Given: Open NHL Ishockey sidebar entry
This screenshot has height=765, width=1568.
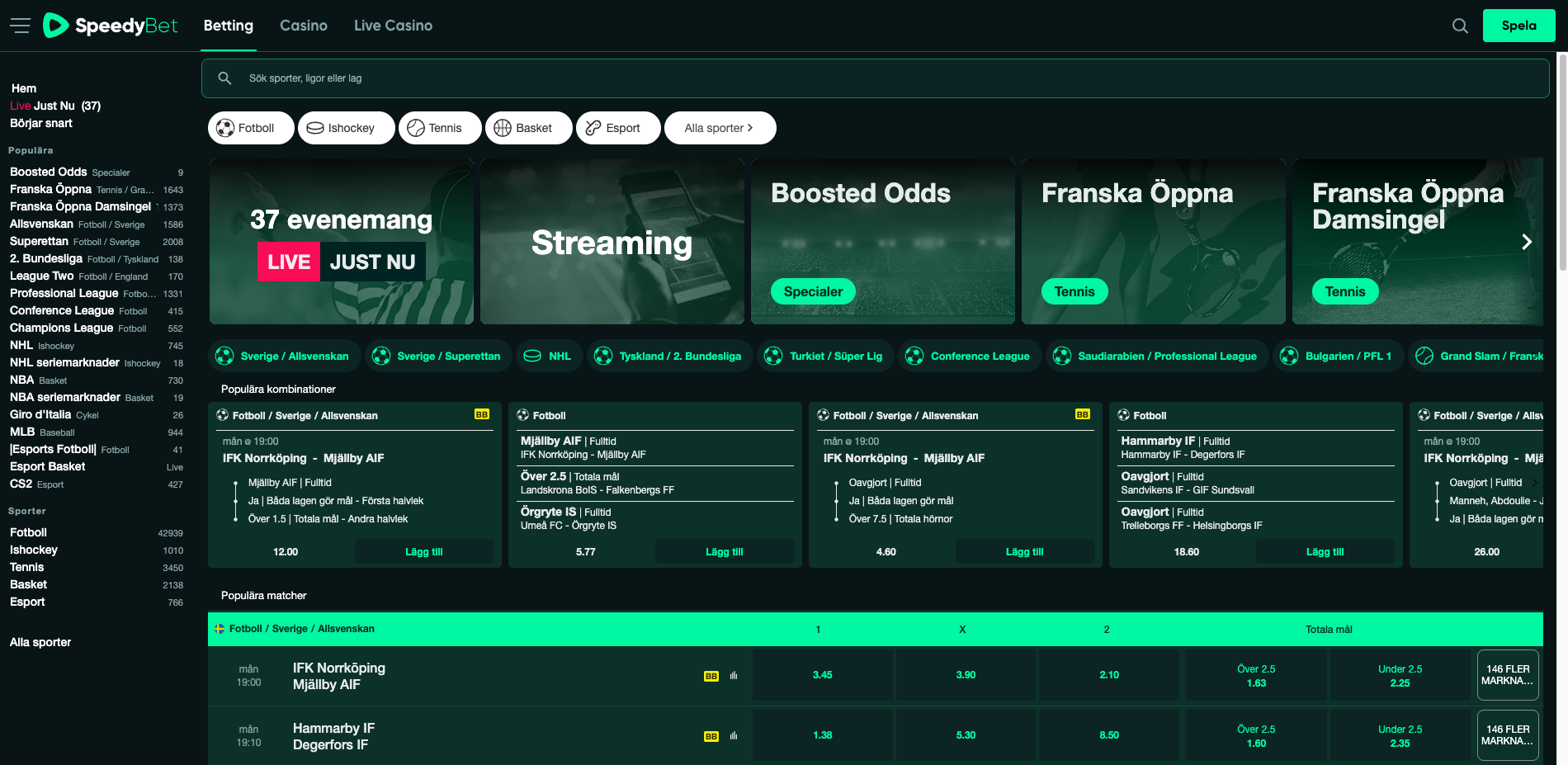Looking at the screenshot, I should (97, 345).
